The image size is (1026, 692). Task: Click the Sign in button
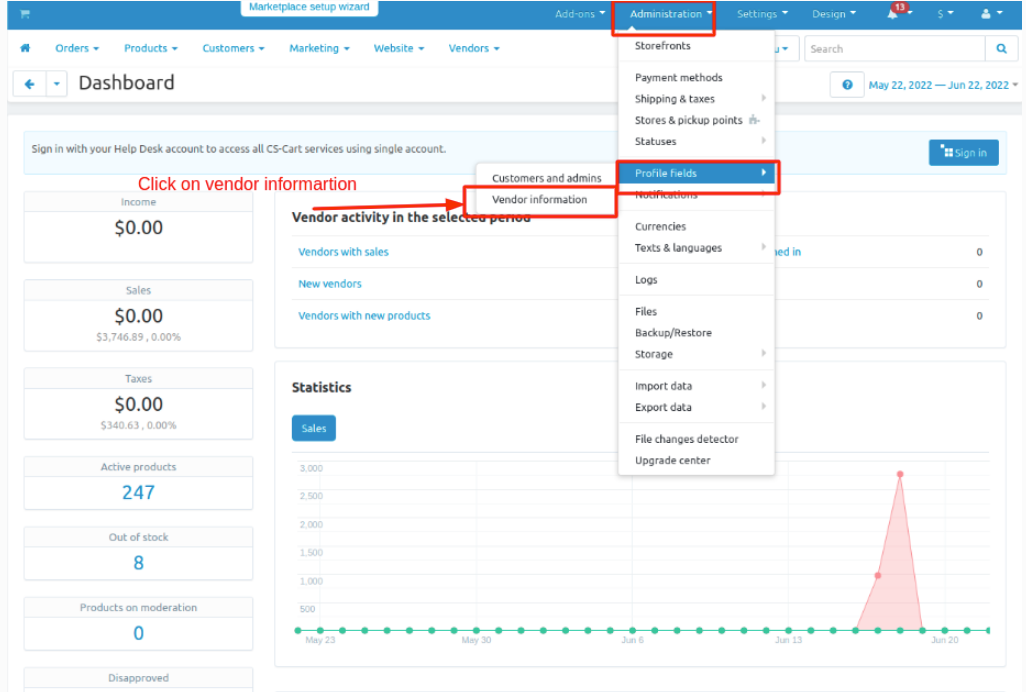(963, 153)
